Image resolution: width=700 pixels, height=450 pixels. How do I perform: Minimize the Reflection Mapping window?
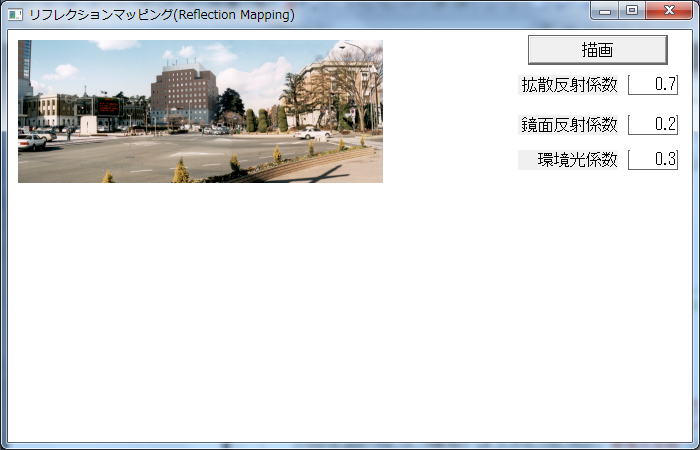click(605, 11)
